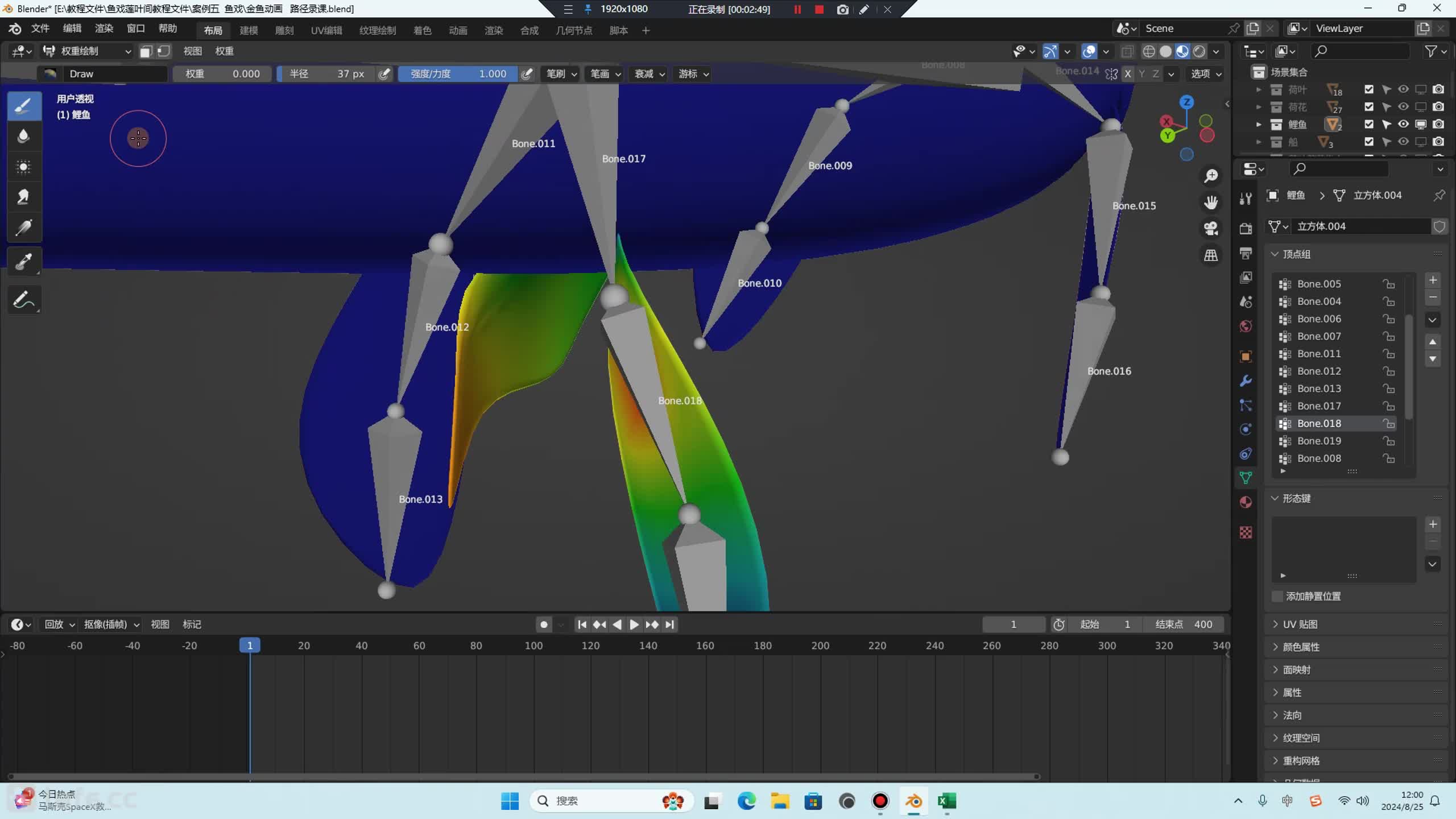Select Bone.012 in vertex group list

point(1336,371)
